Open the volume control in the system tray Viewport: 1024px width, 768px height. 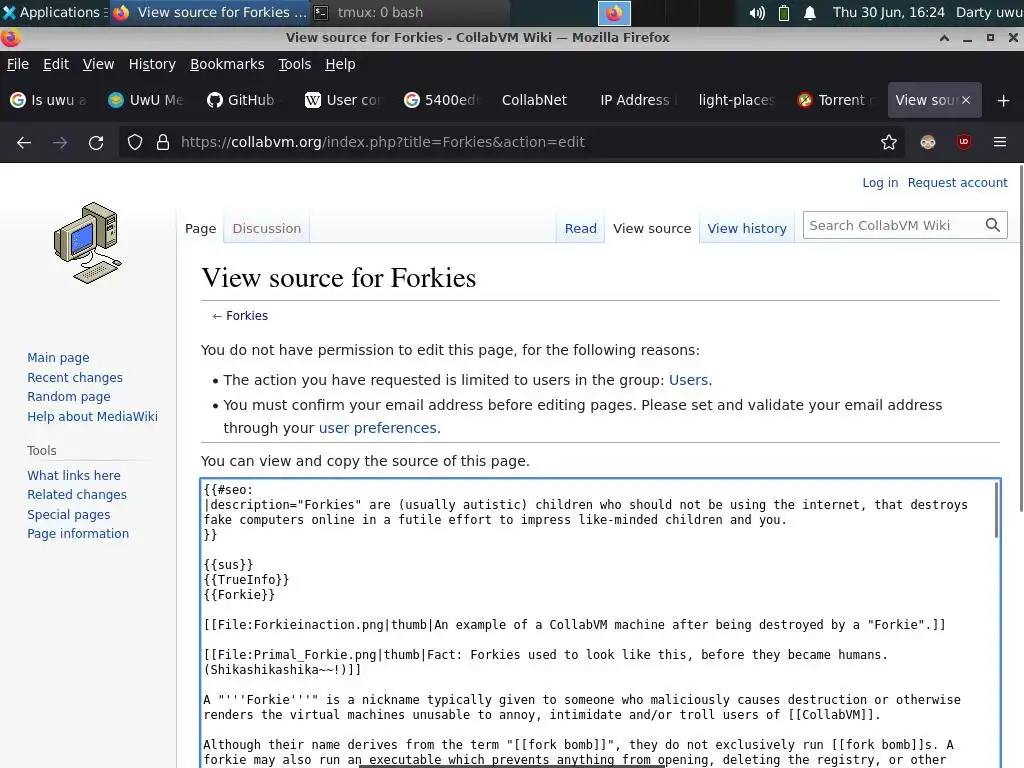coord(757,12)
